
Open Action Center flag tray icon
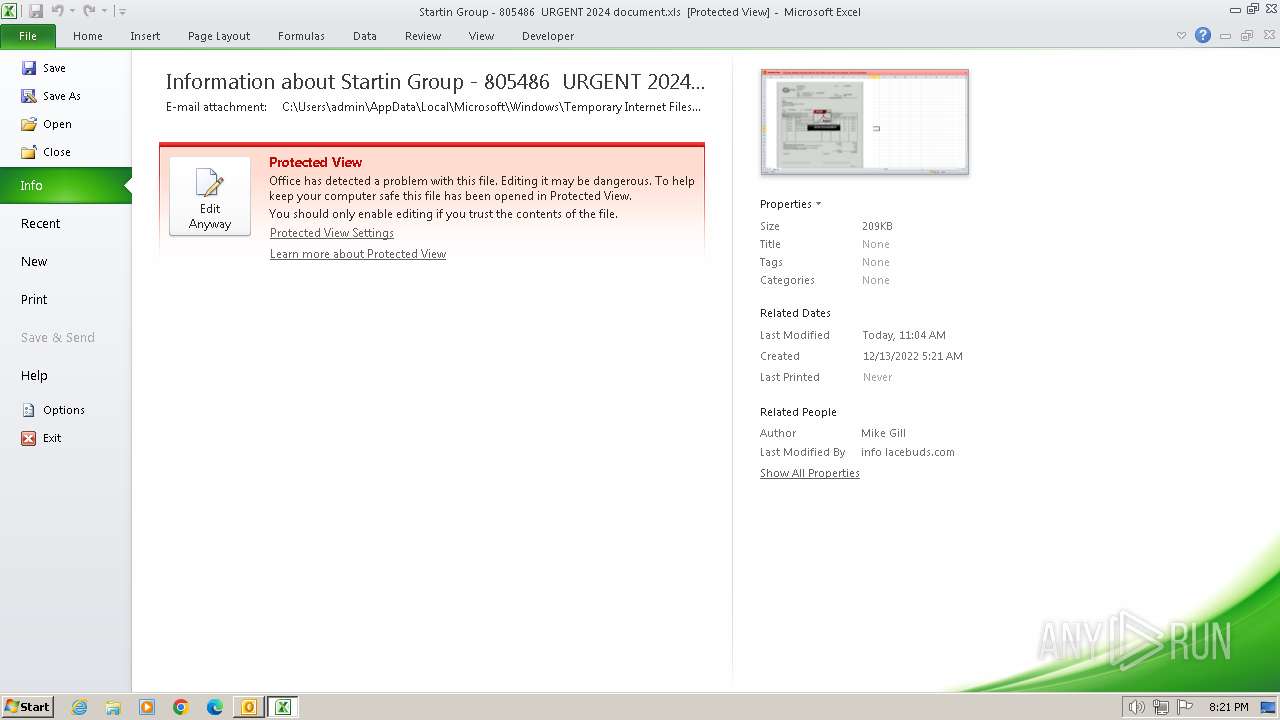(x=1185, y=707)
